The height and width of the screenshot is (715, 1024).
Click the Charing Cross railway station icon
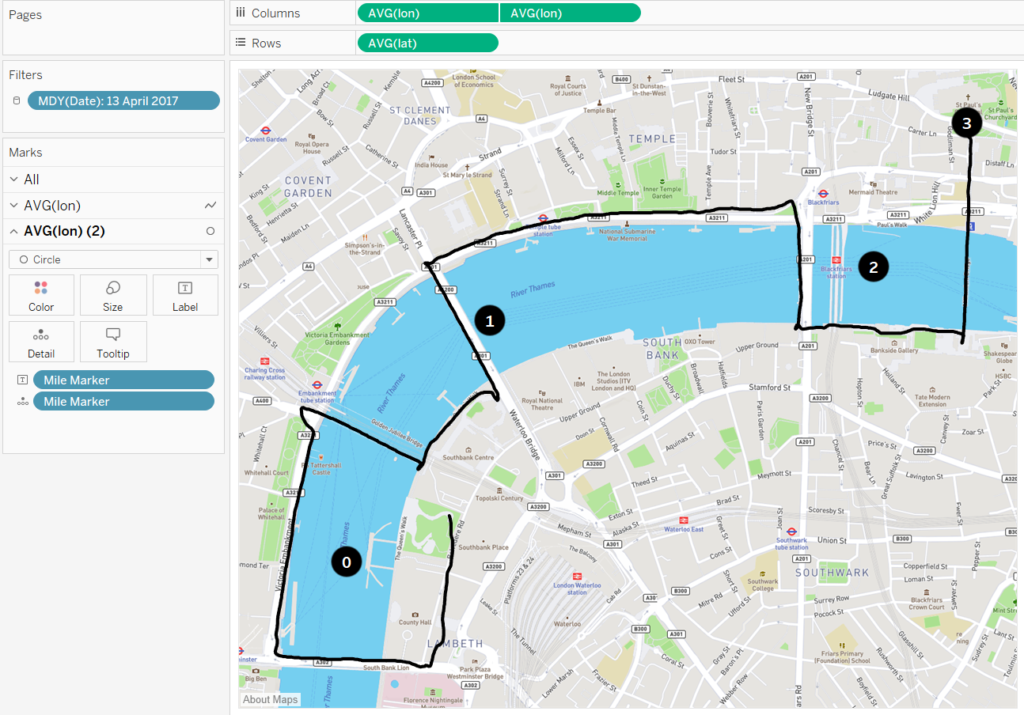click(x=264, y=361)
